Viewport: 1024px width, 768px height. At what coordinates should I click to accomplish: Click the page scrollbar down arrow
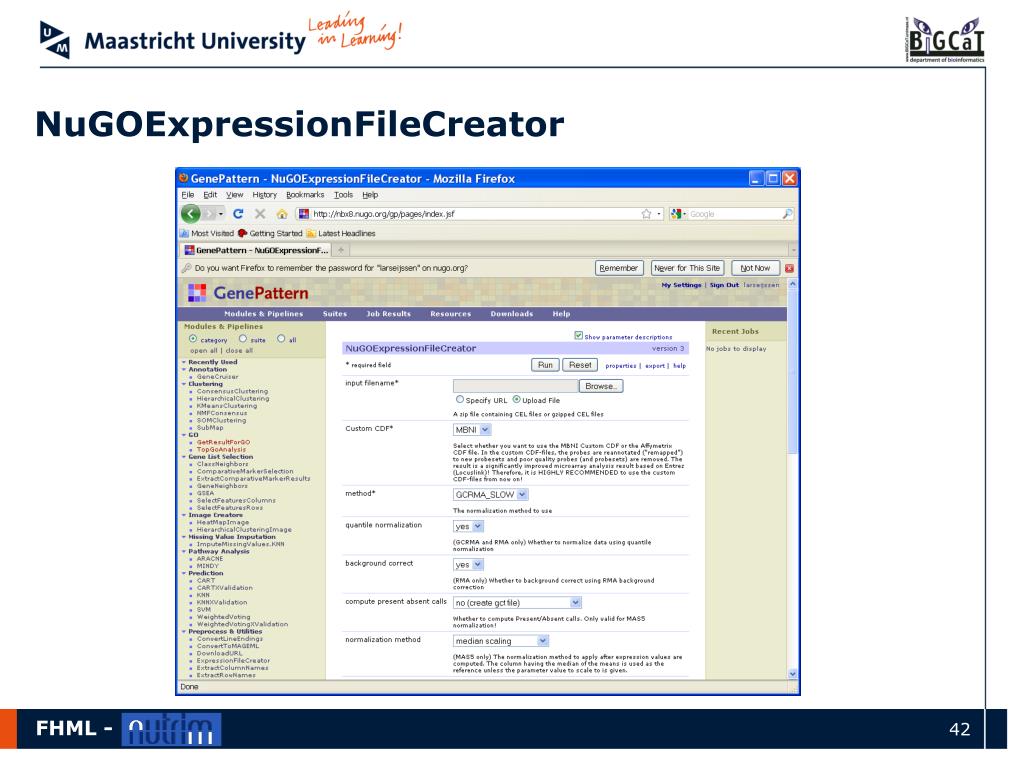point(792,674)
